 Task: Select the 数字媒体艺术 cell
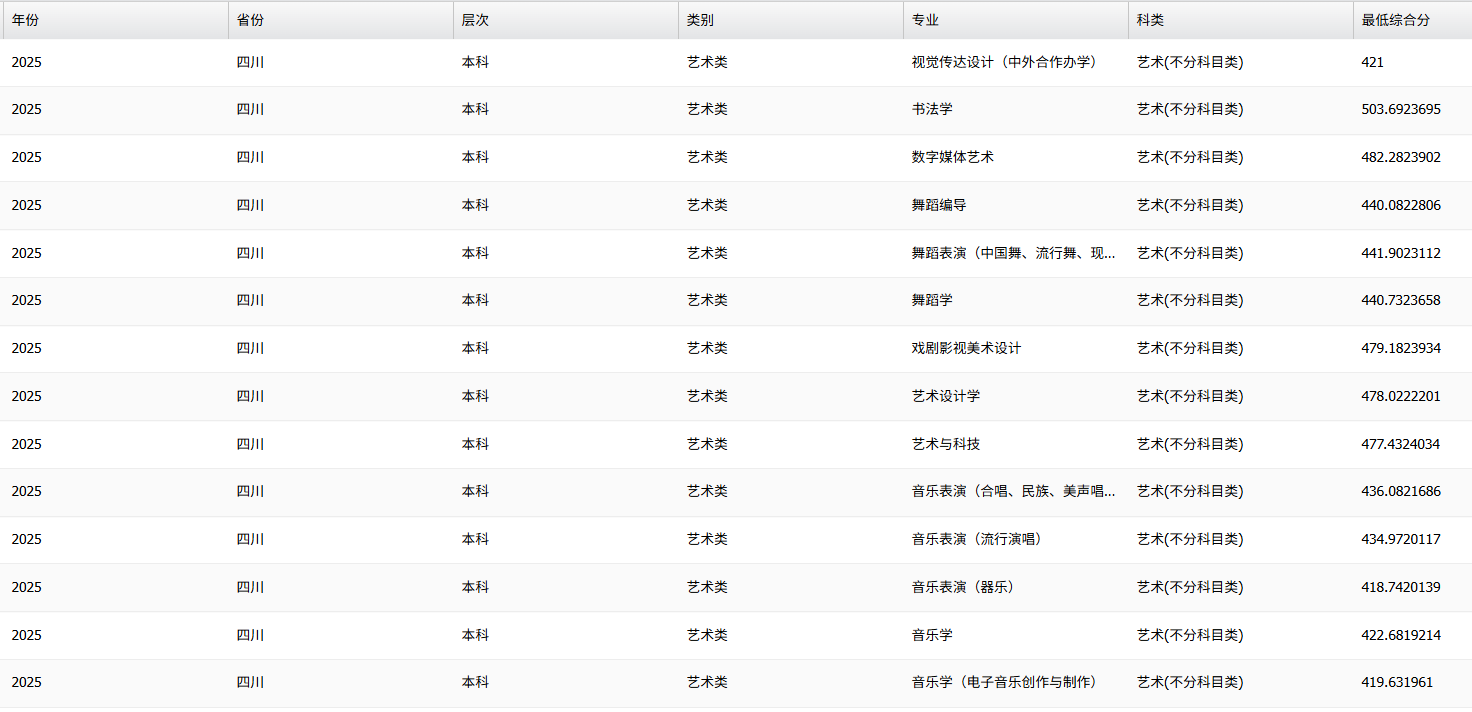pyautogui.click(x=952, y=157)
